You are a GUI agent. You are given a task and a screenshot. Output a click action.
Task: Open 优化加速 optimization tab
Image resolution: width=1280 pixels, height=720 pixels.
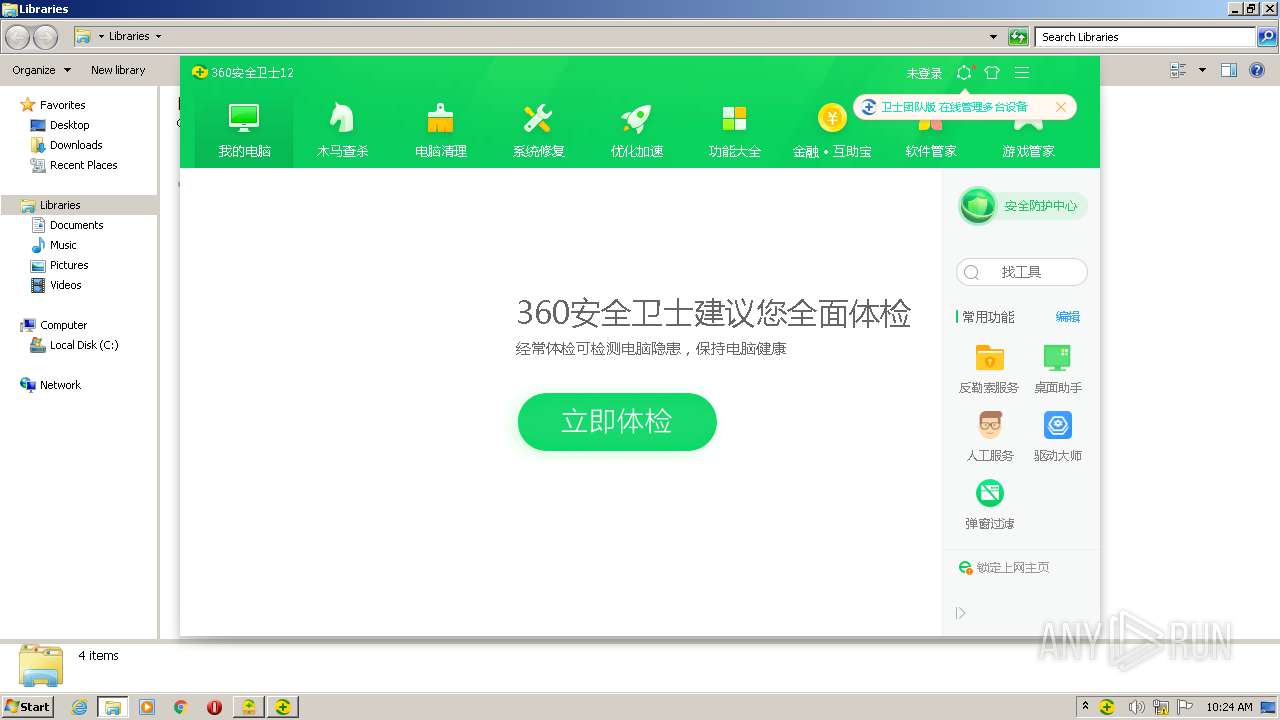click(636, 131)
